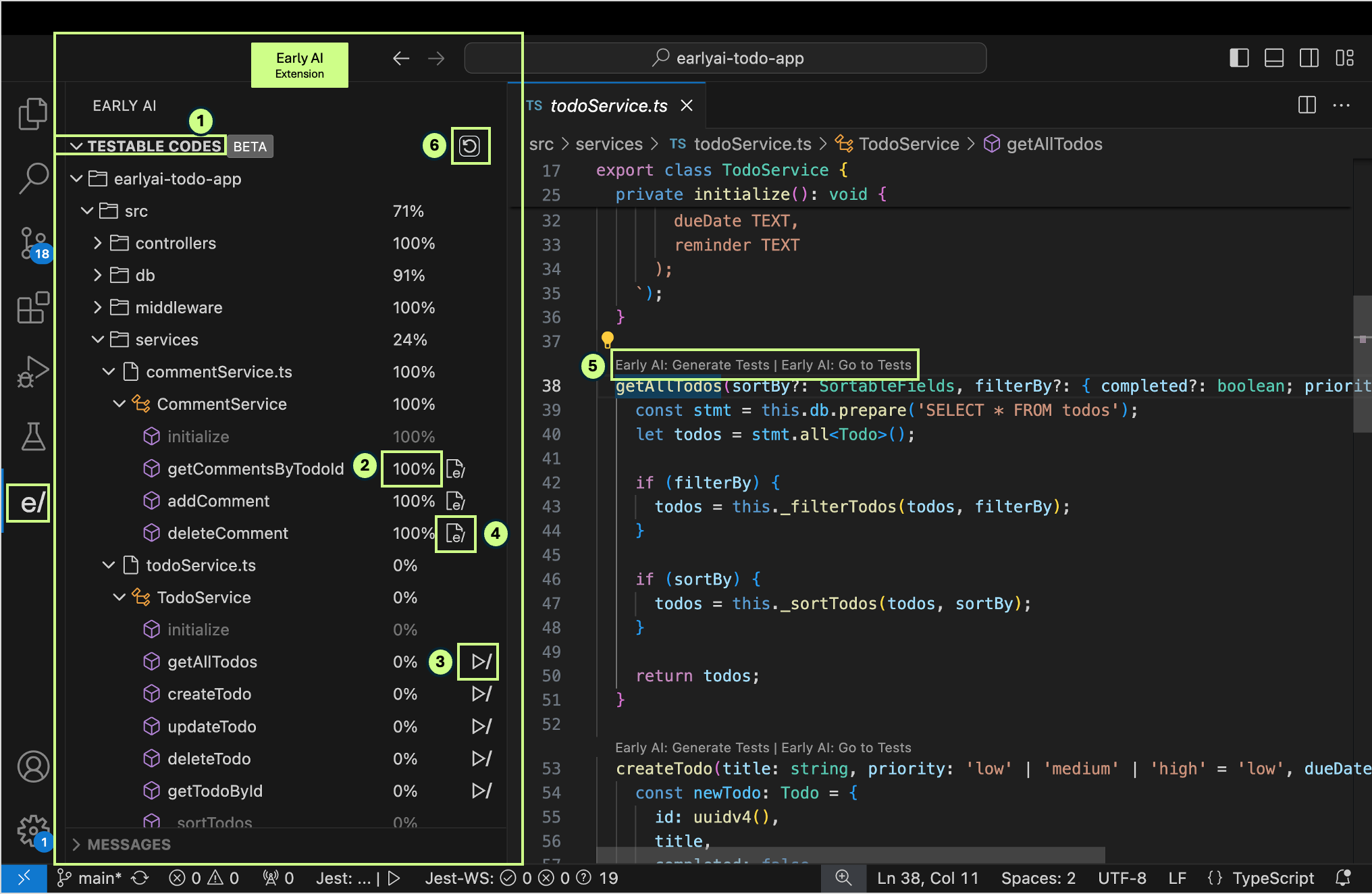Click the Extensions activity bar icon
1372x894 pixels.
tap(32, 308)
